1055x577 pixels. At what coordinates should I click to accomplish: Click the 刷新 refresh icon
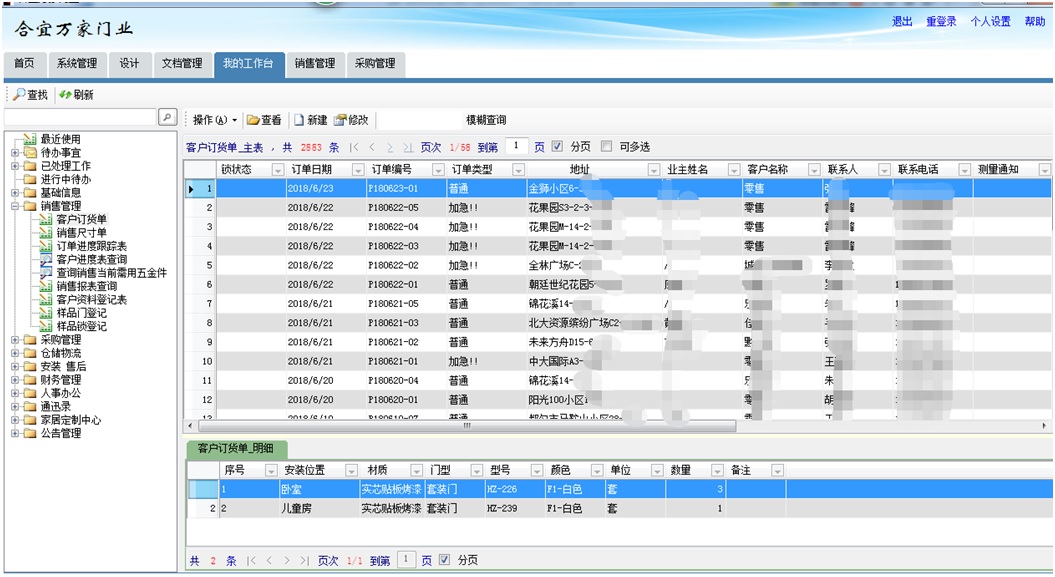(x=65, y=95)
